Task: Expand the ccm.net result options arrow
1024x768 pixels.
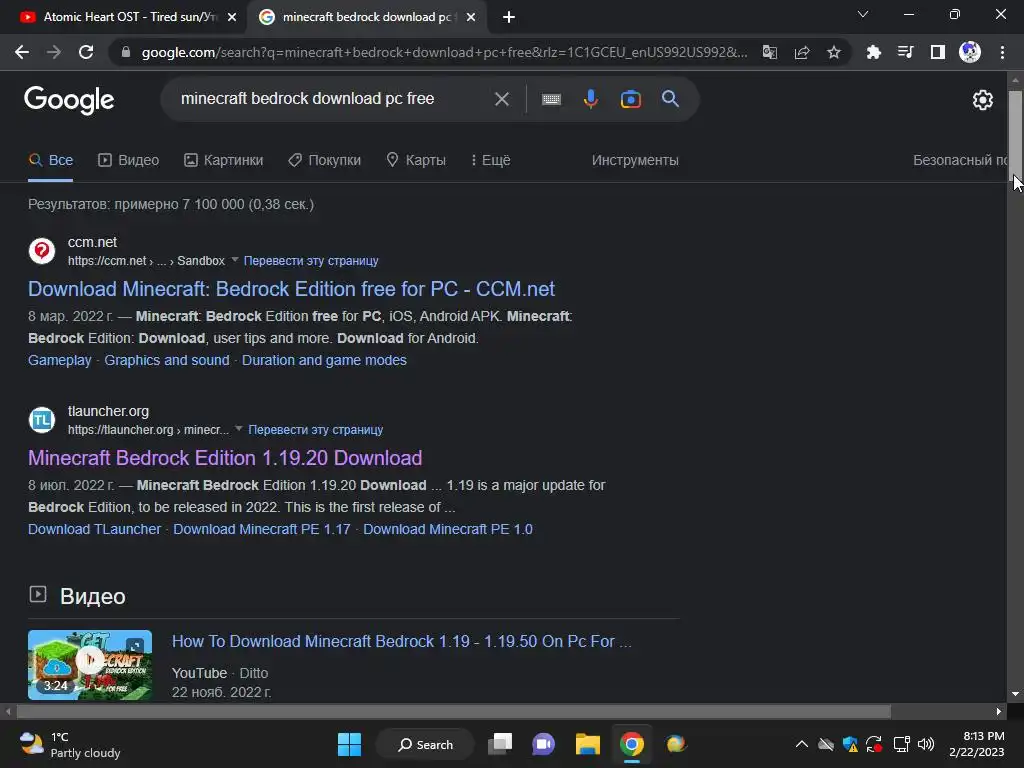Action: [x=235, y=259]
